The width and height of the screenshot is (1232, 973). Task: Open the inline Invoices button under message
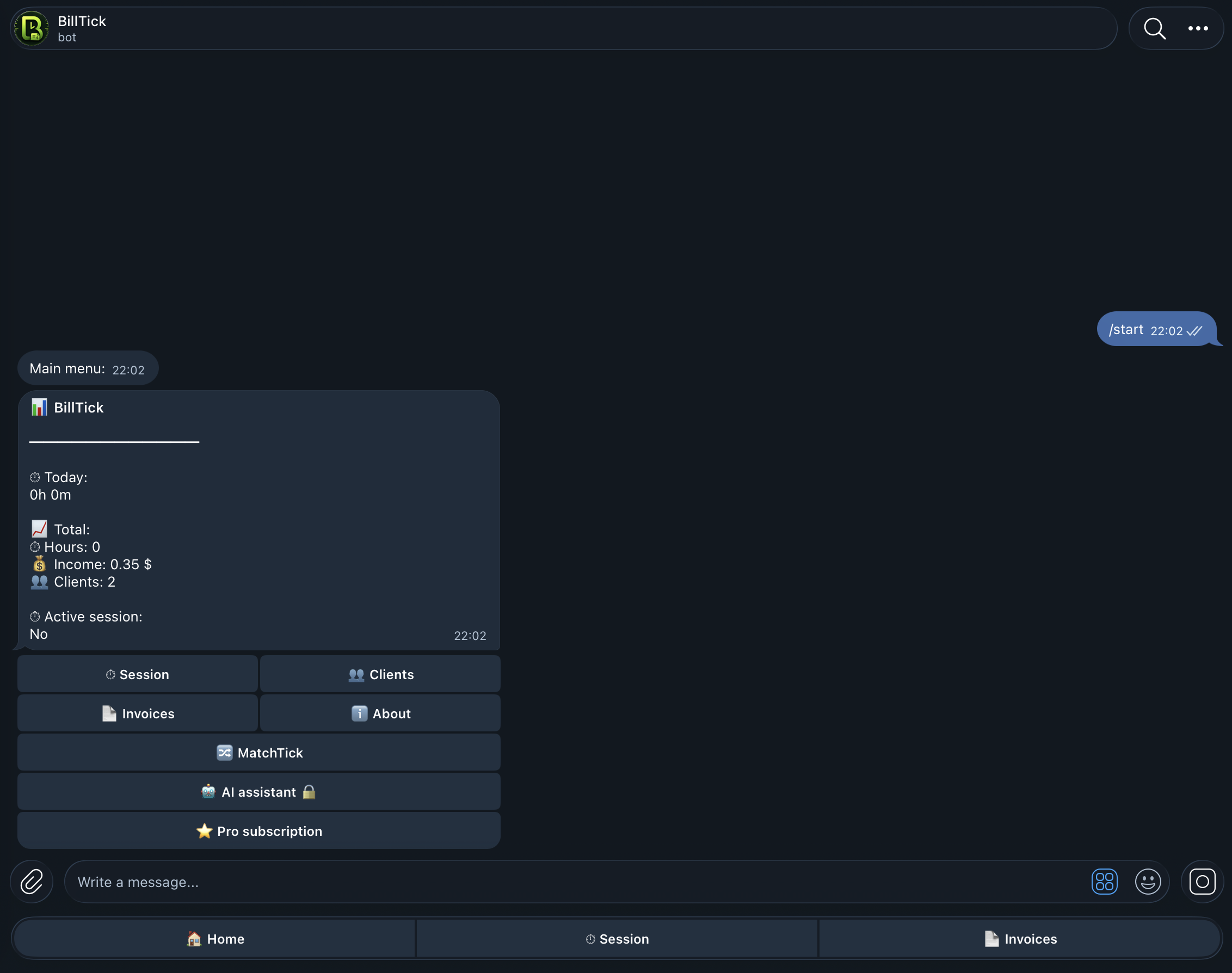click(137, 713)
